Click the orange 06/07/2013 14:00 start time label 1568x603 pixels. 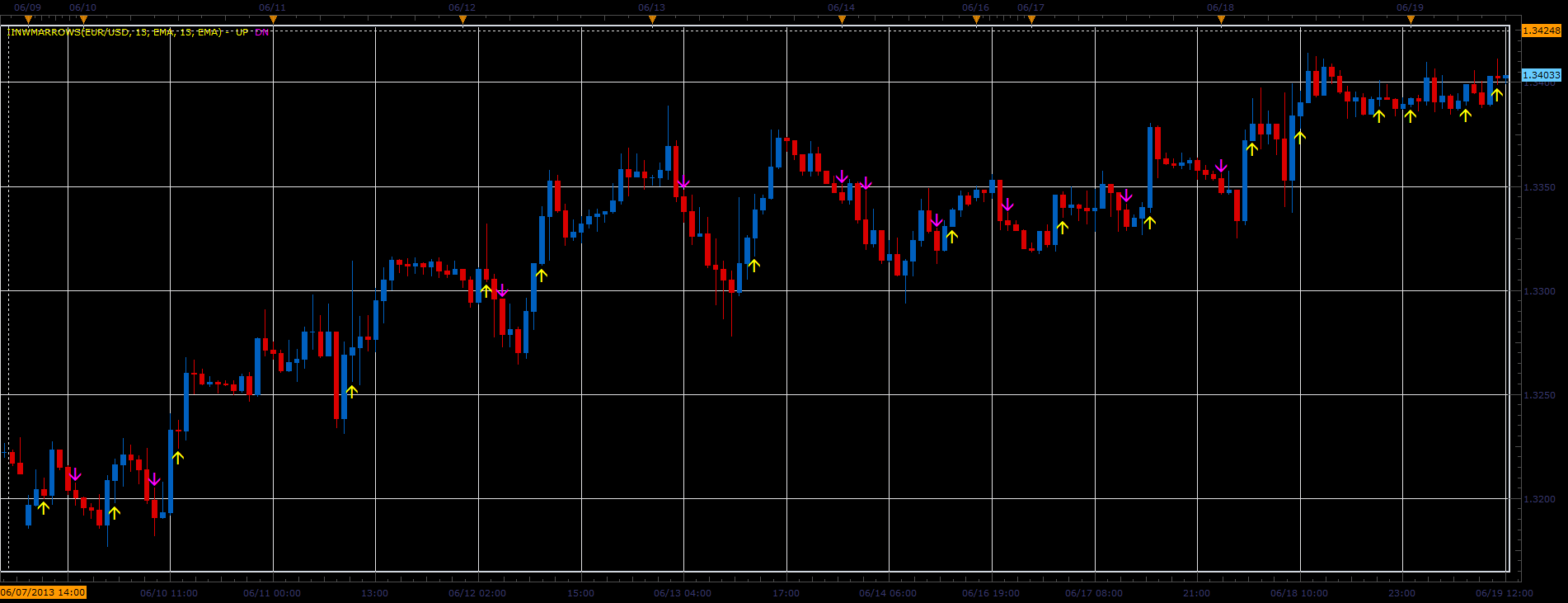pyautogui.click(x=43, y=592)
